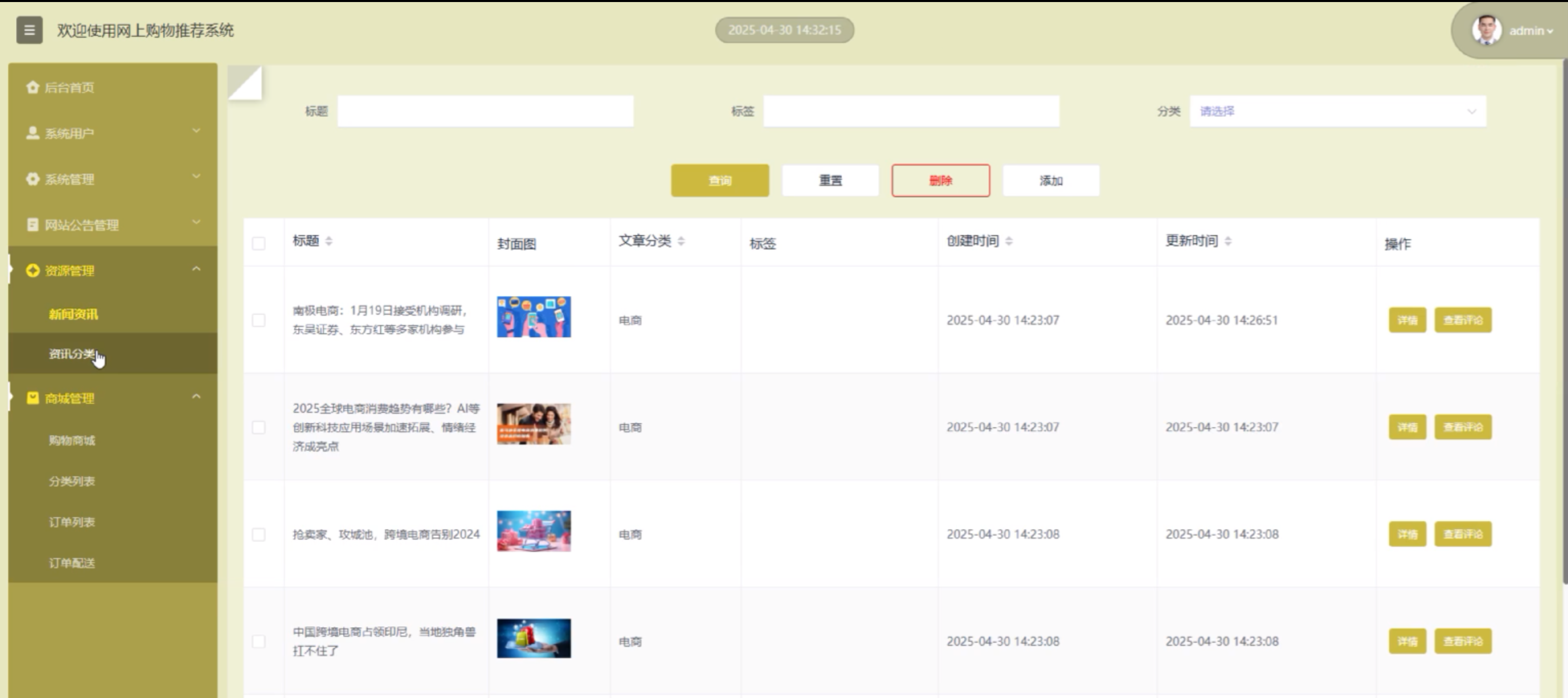Open 资讯分类 in the sidebar
Screen dimensions: 1568x698
pos(72,354)
